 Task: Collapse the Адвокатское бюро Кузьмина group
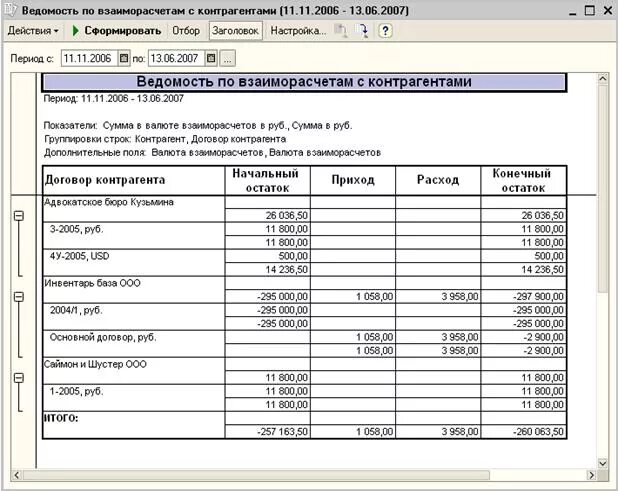[19, 216]
